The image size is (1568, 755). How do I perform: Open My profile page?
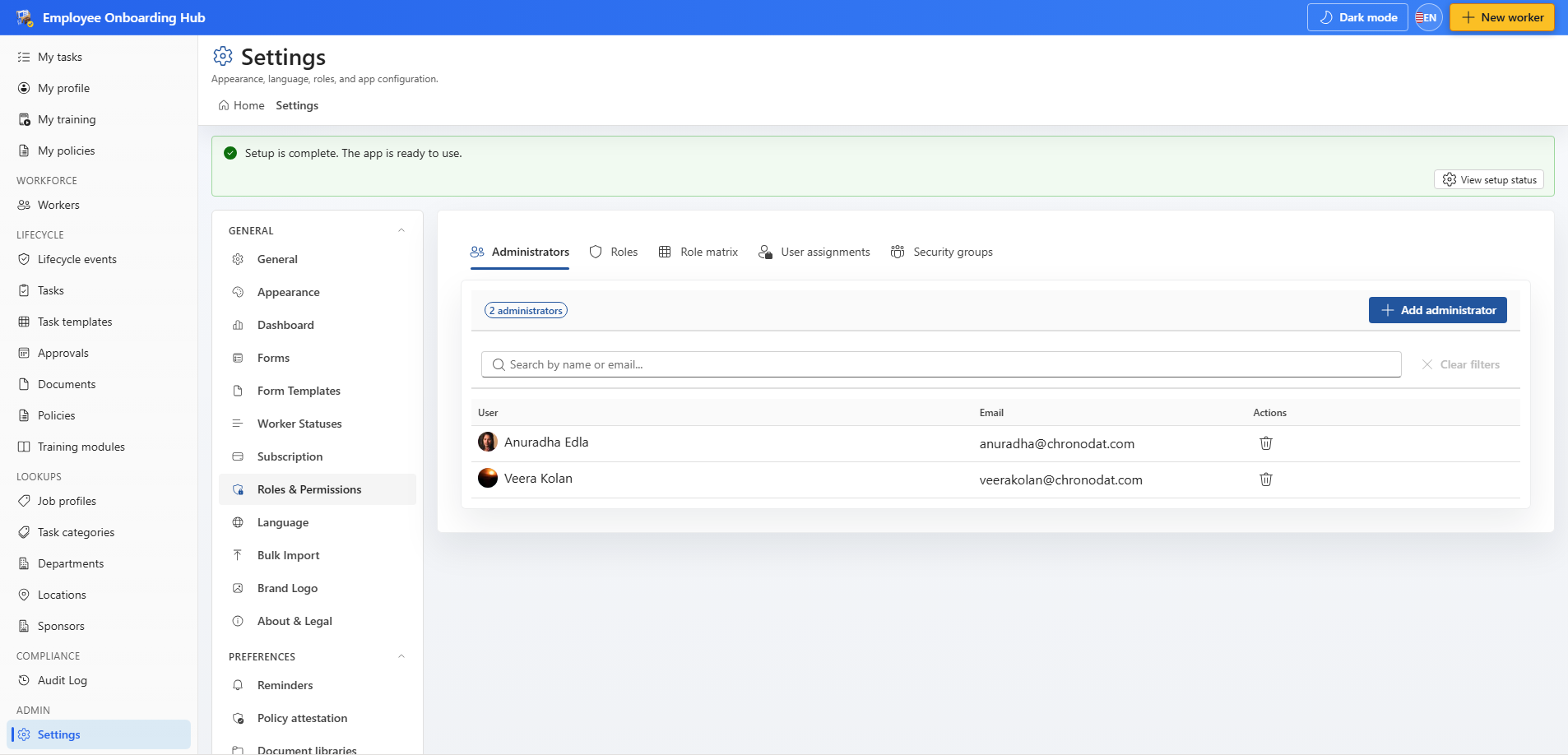tap(99, 88)
